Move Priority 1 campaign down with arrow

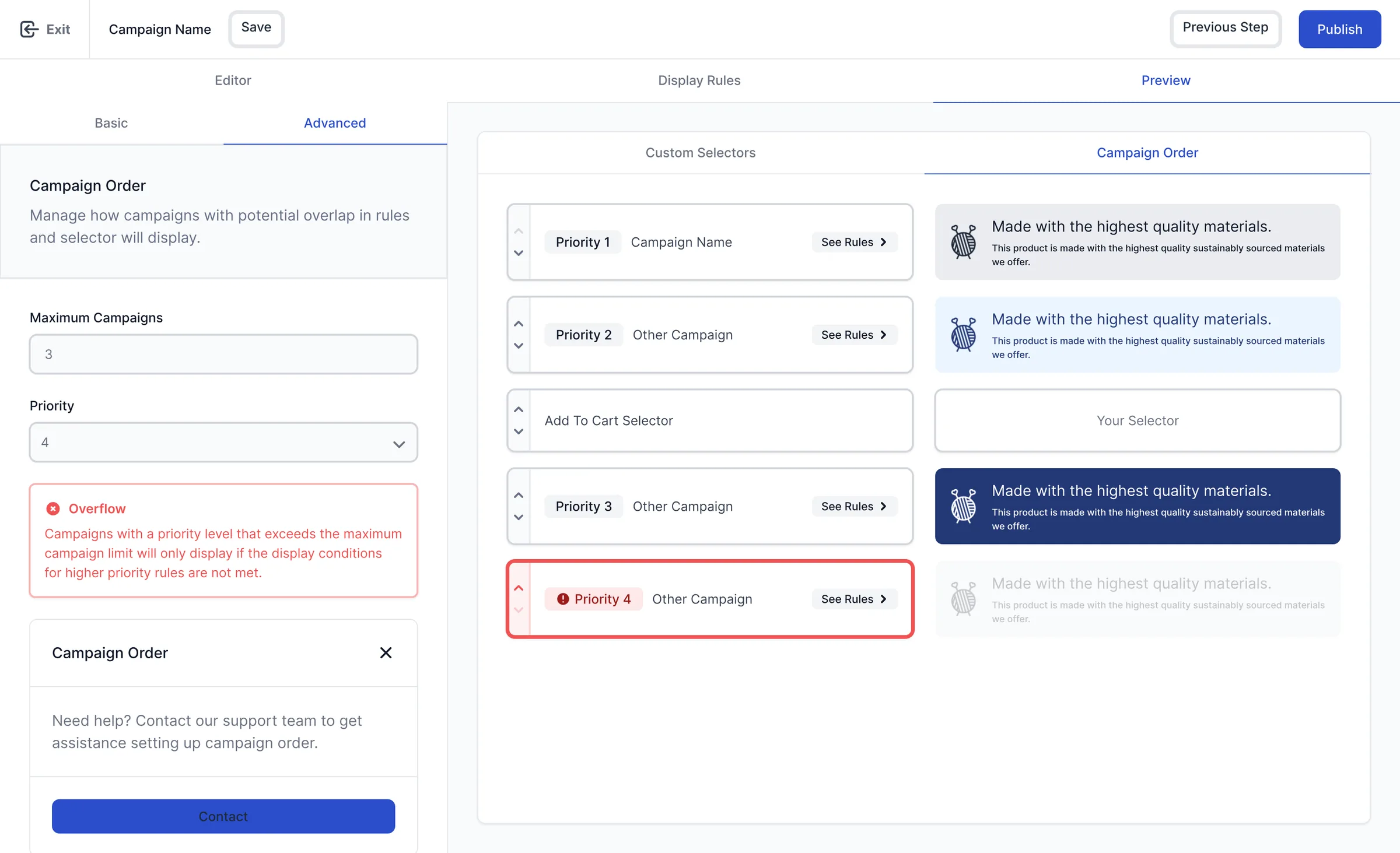(519, 253)
